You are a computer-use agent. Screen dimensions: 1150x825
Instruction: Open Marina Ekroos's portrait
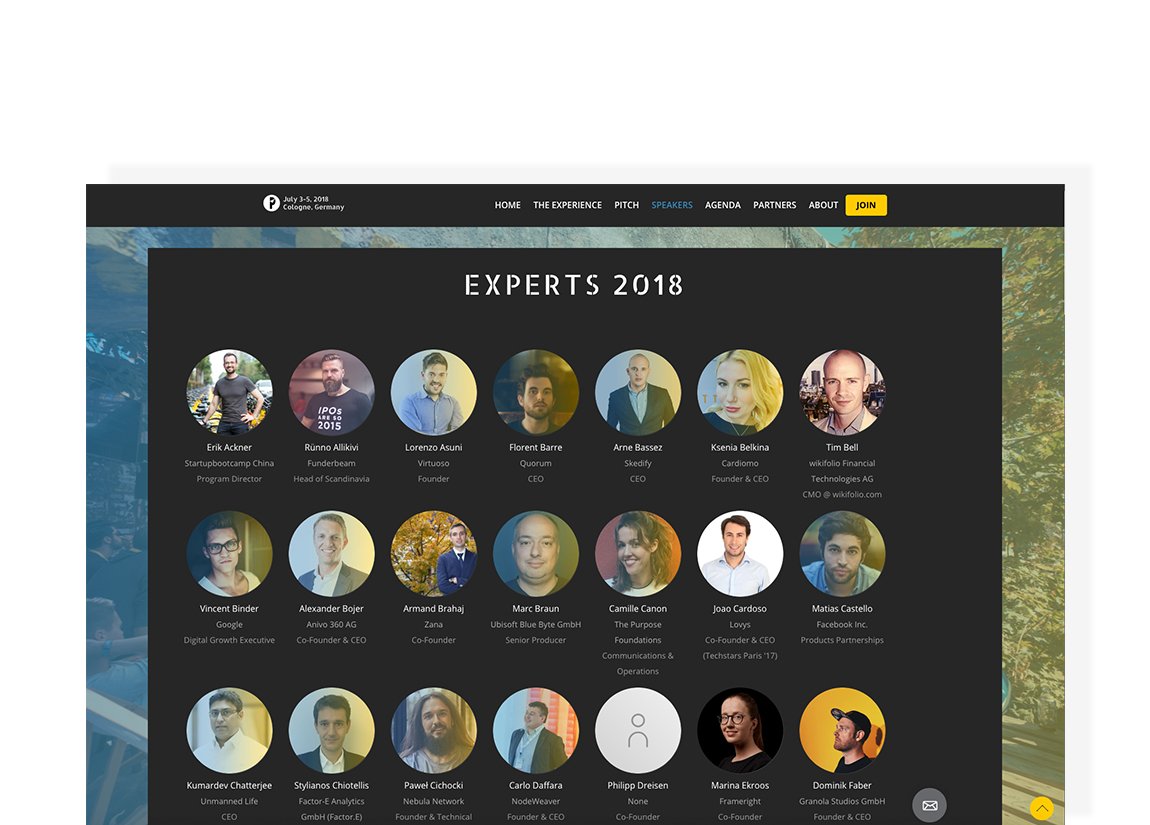pyautogui.click(x=740, y=730)
